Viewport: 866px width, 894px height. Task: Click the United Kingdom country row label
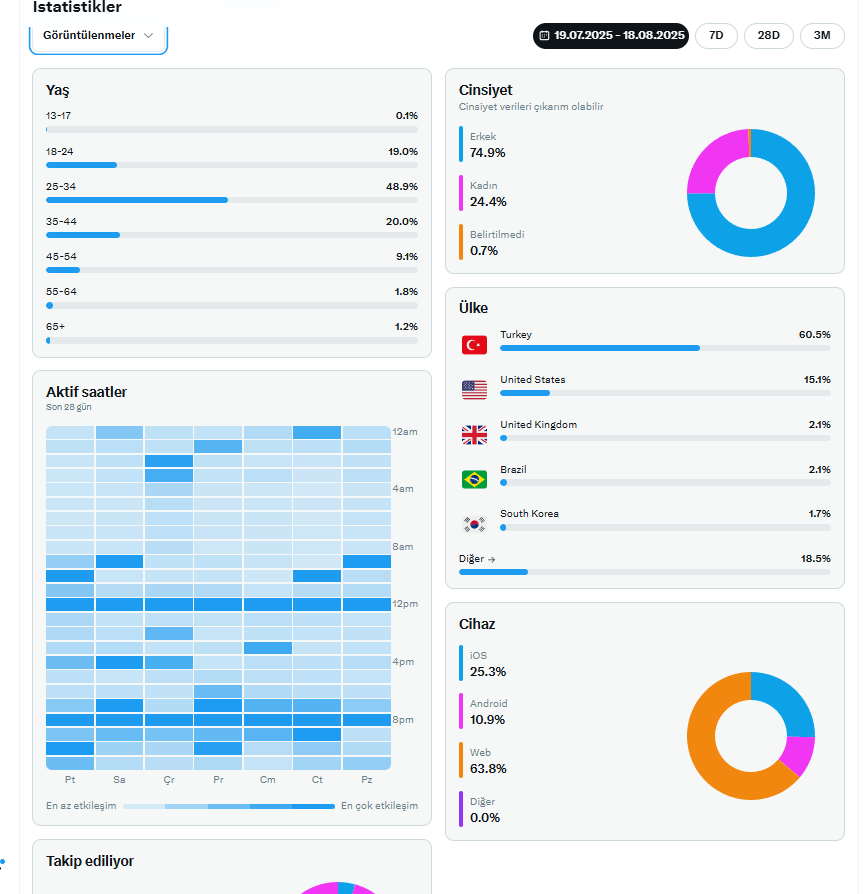(539, 425)
